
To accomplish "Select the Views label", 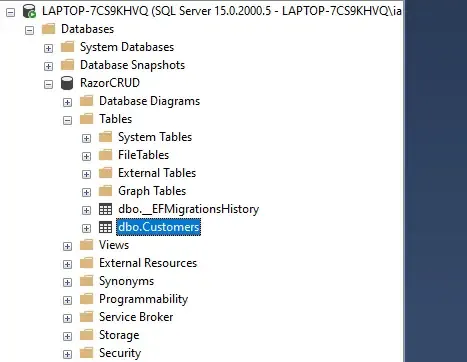I will 114,245.
